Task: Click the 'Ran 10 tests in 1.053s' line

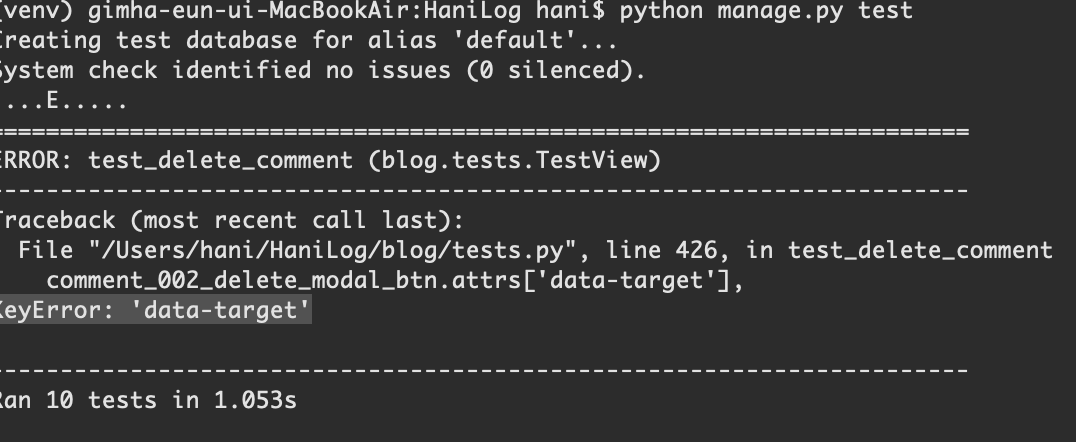Action: click(148, 400)
